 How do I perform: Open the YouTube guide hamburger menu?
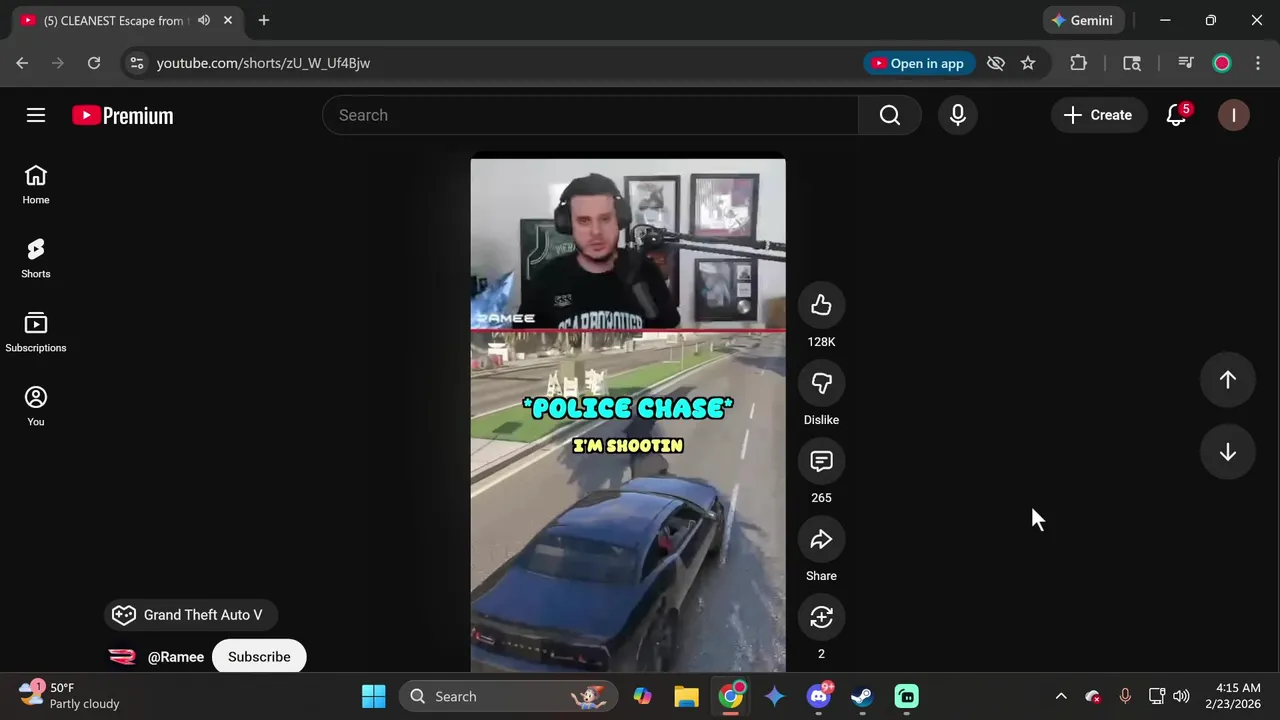36,115
